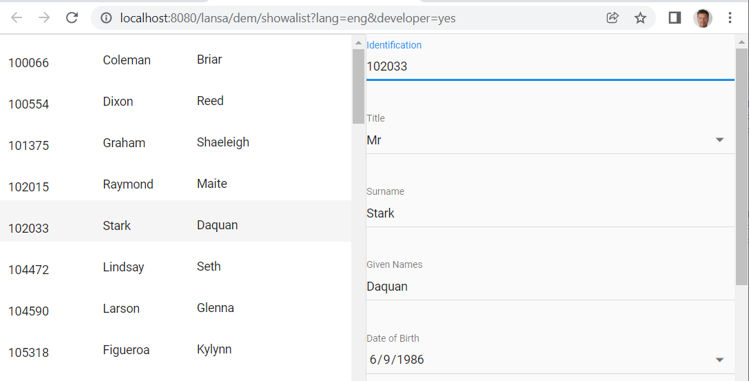Select given name Maite
Image resolution: width=750 pixels, height=381 pixels.
212,184
